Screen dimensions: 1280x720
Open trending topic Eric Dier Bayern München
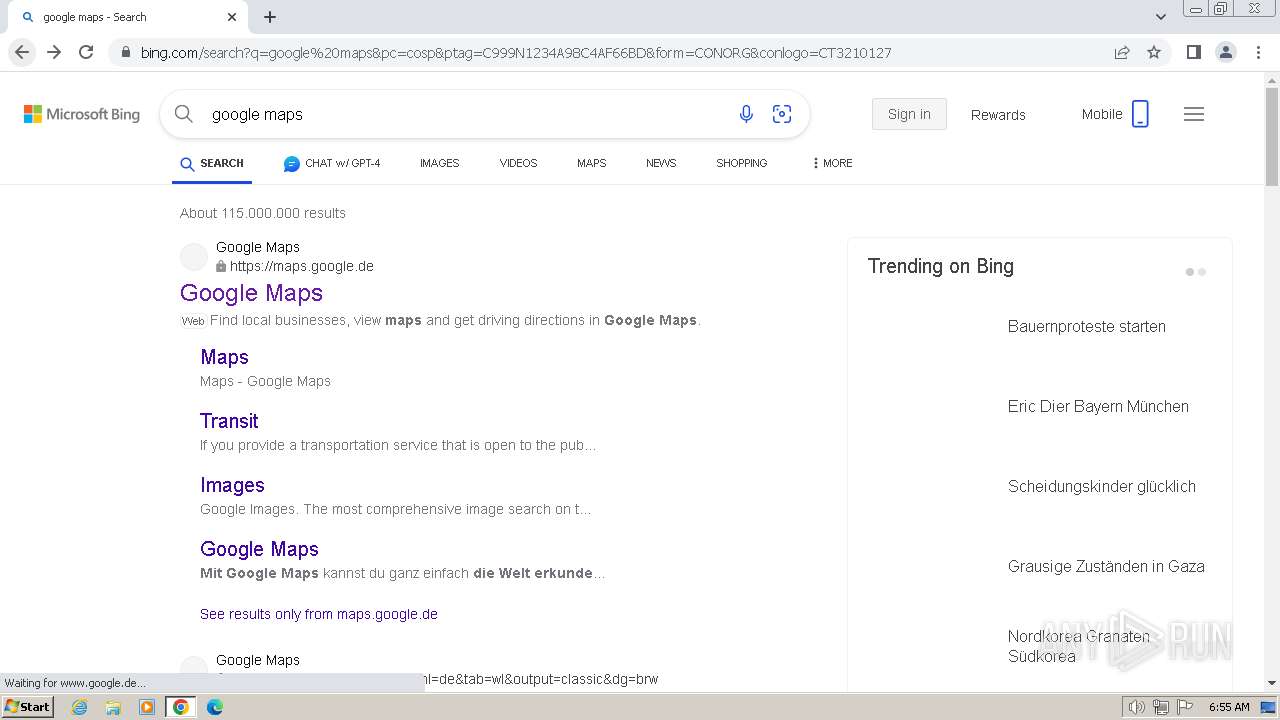(x=1098, y=406)
